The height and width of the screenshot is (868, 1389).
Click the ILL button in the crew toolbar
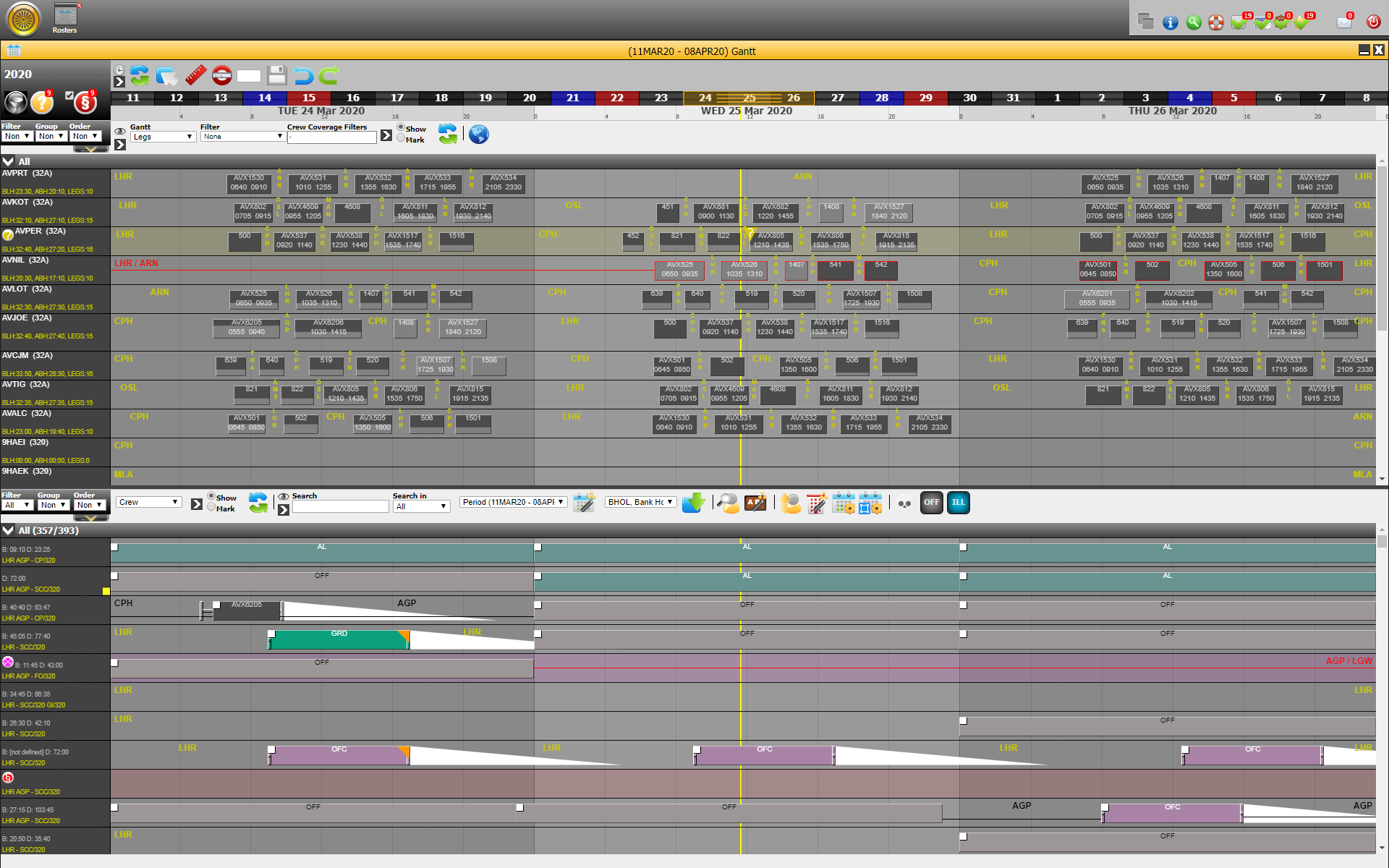[x=958, y=502]
